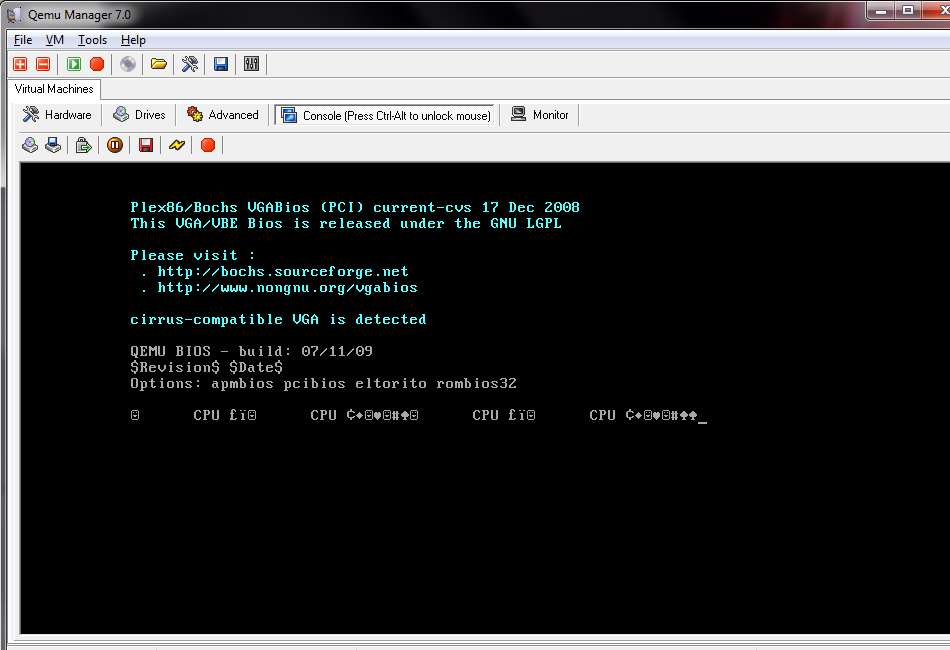Open the yellow folder icon

[x=159, y=64]
